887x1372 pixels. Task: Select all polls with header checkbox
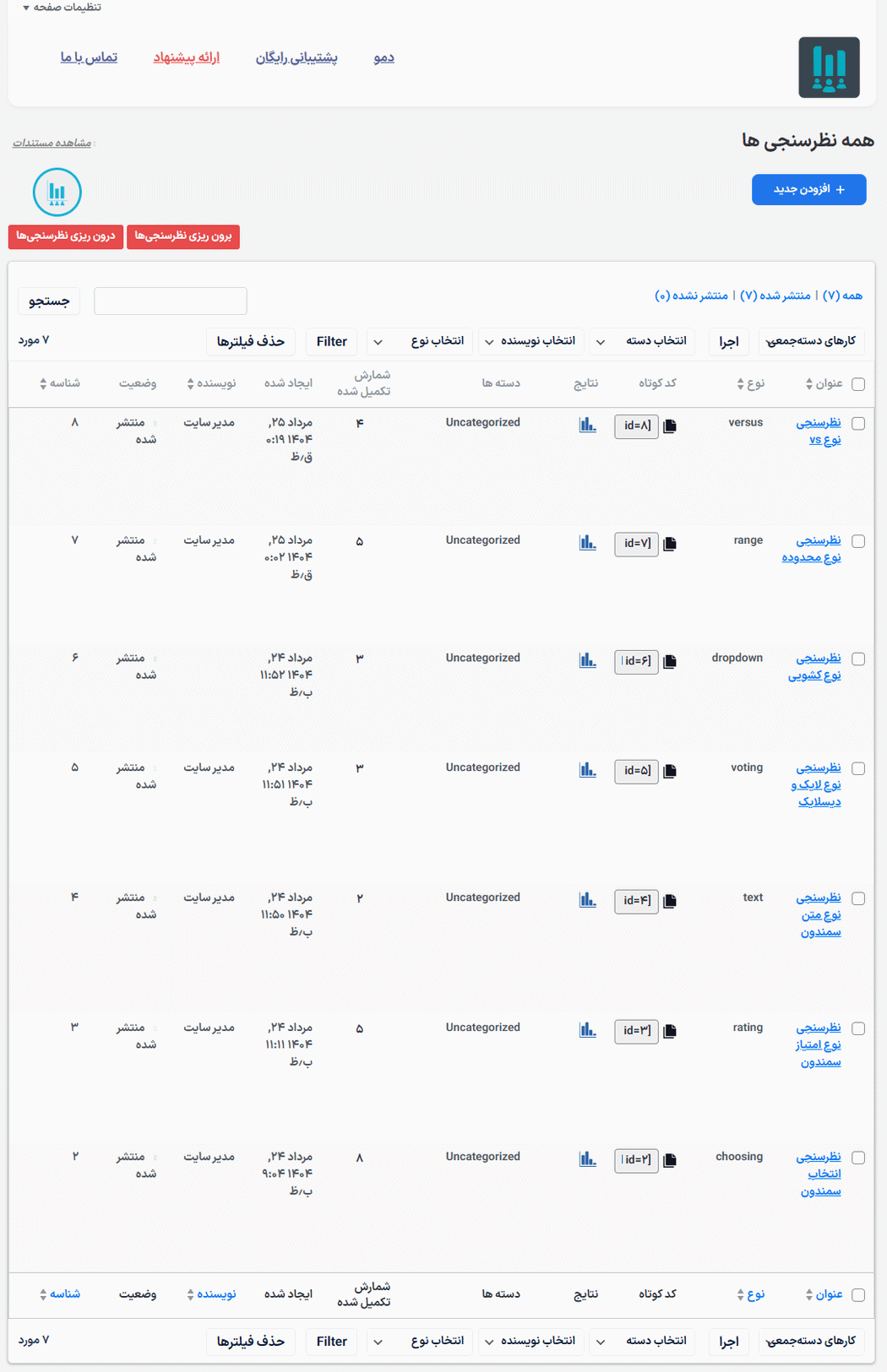pyautogui.click(x=858, y=384)
